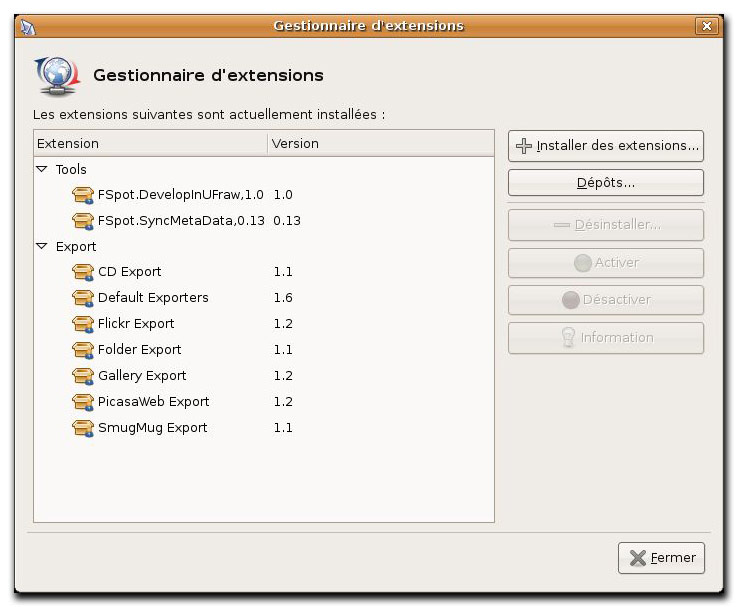
Task: Click the Désinstaller button
Action: tap(606, 225)
